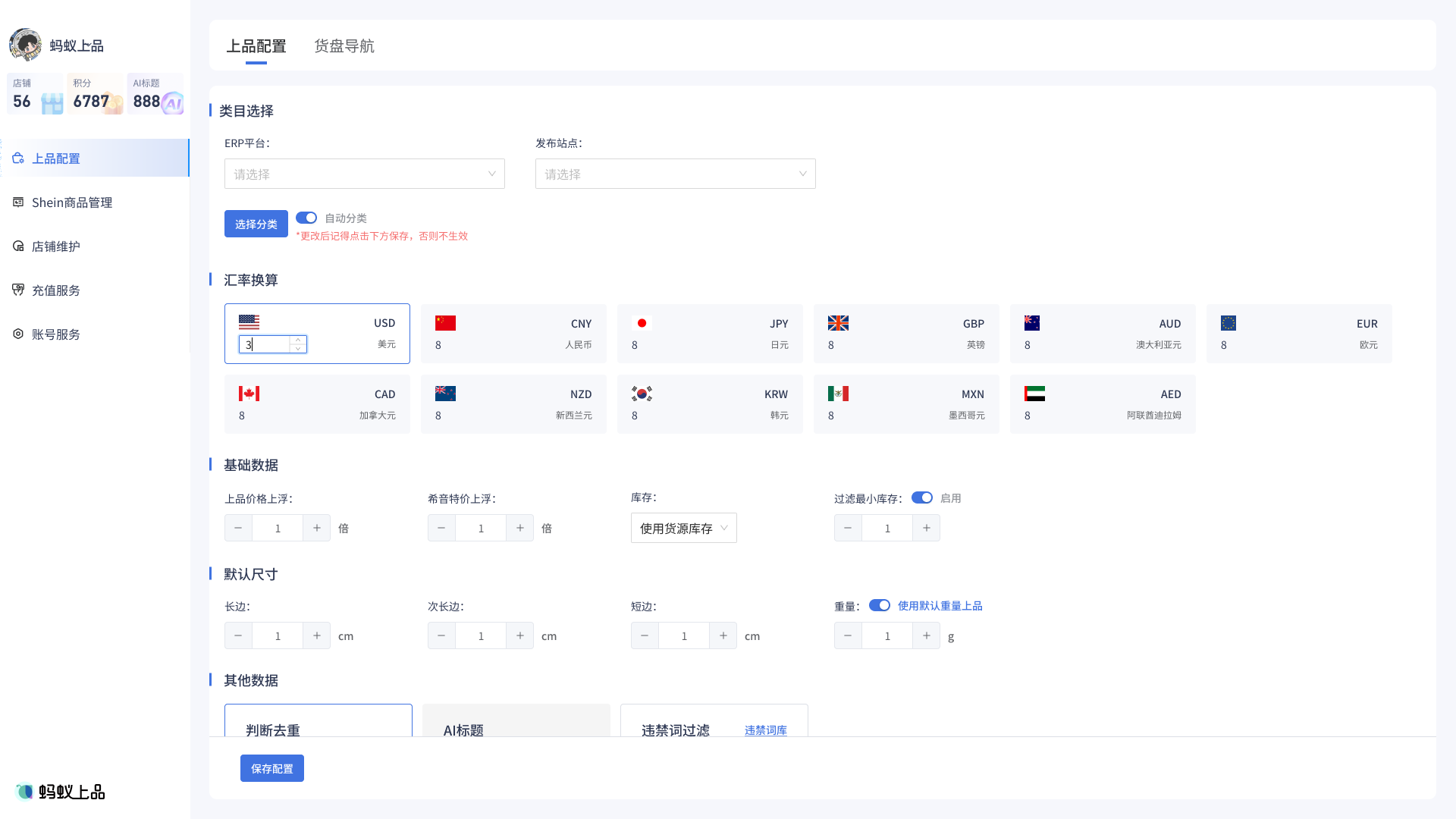Toggle the 自动分类 switch

(x=306, y=218)
